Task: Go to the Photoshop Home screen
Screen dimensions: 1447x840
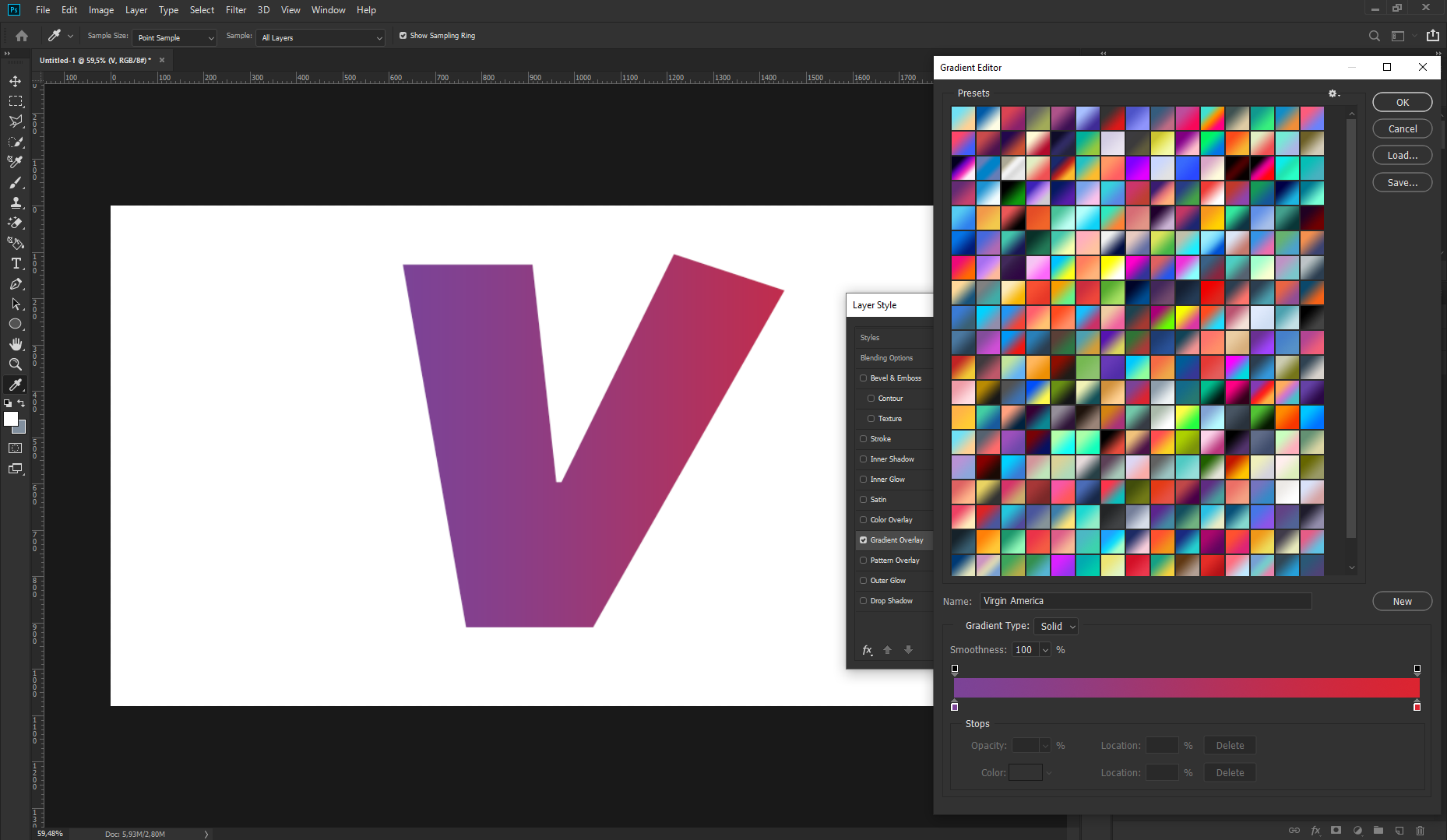Action: point(22,36)
